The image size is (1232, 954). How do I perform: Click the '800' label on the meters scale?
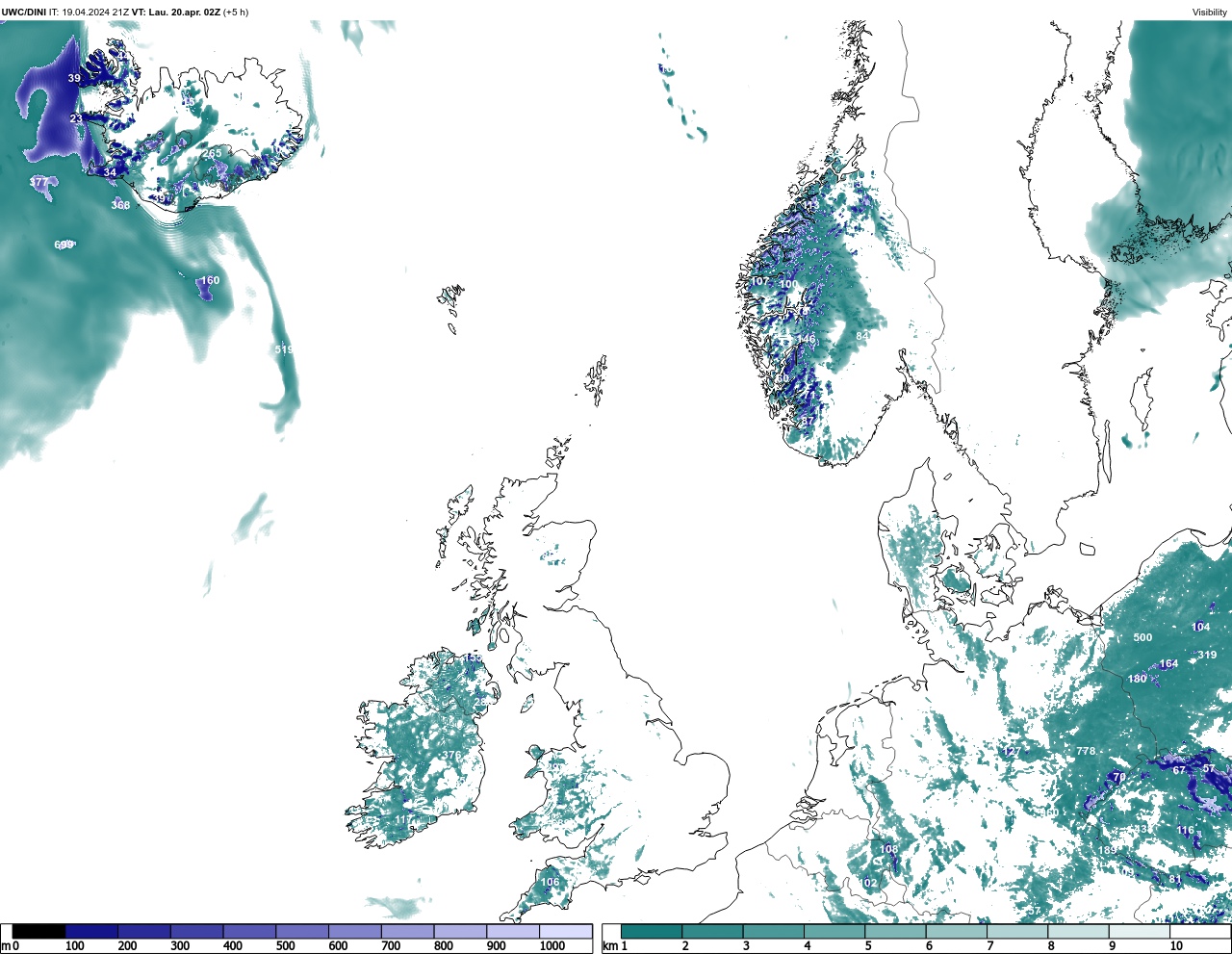(443, 946)
